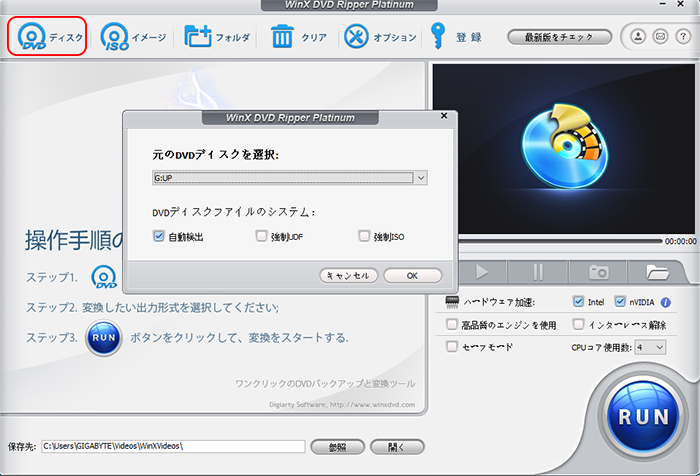Close the disc selection dialog with X
Screen dimensions: 700x476
[x=444, y=116]
